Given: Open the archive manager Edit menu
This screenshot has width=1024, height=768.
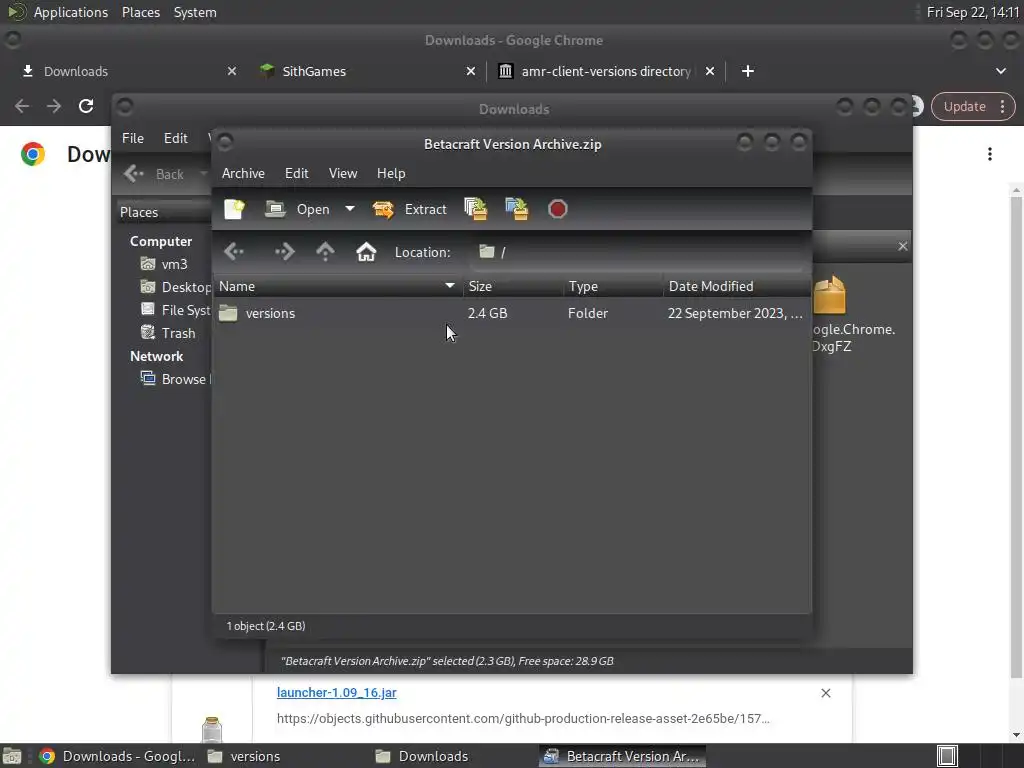Looking at the screenshot, I should (296, 174).
